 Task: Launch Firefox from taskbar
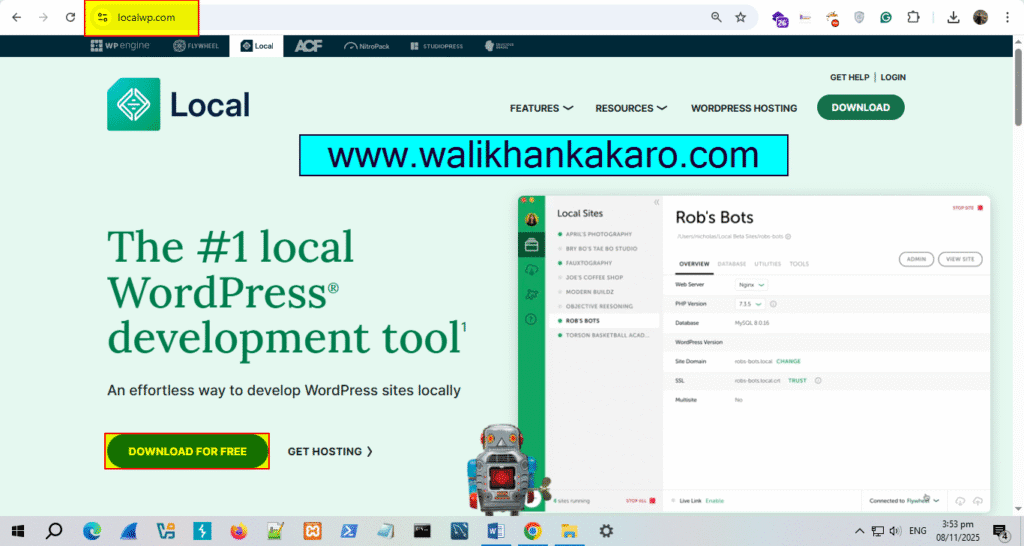pyautogui.click(x=239, y=531)
